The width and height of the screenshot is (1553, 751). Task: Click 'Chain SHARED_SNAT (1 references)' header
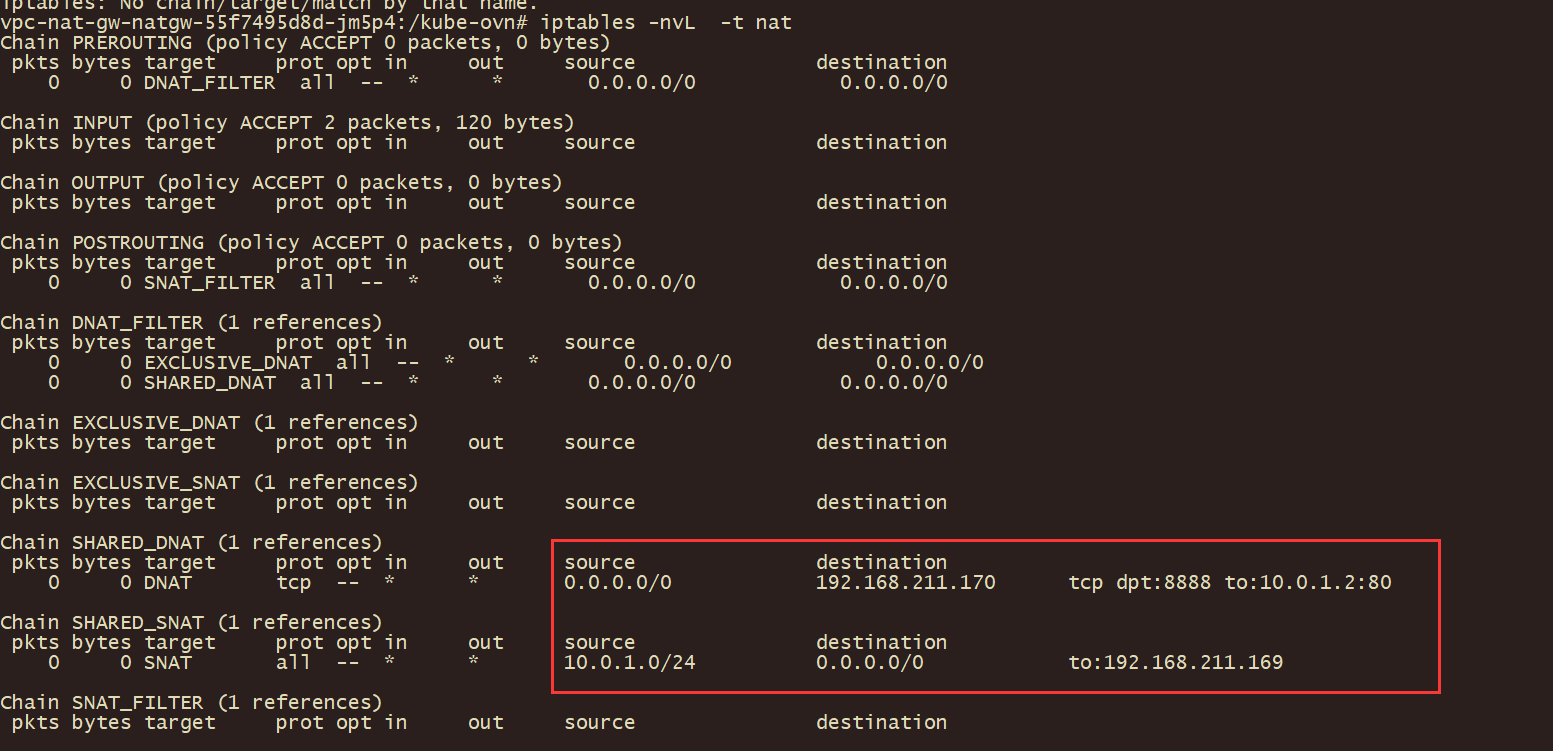point(191,622)
